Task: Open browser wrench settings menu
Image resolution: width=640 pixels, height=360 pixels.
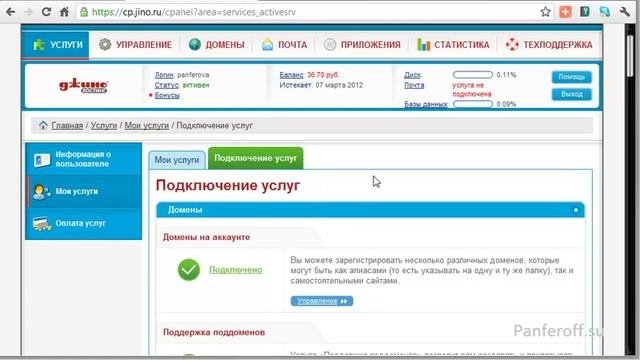Action: point(624,12)
